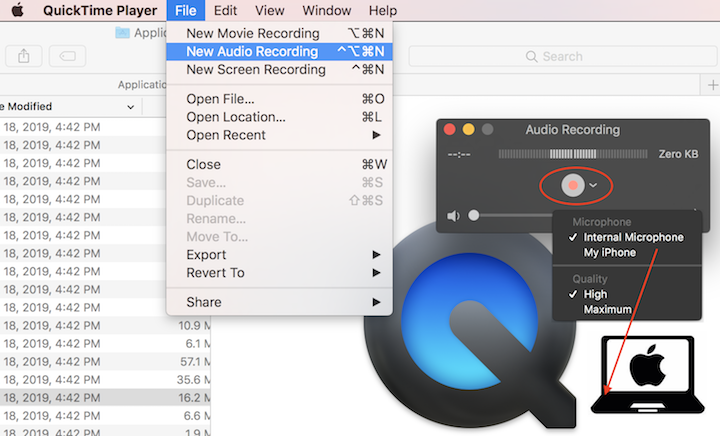This screenshot has width=720, height=436.
Task: Minimize the Audio Recording window
Action: click(468, 130)
